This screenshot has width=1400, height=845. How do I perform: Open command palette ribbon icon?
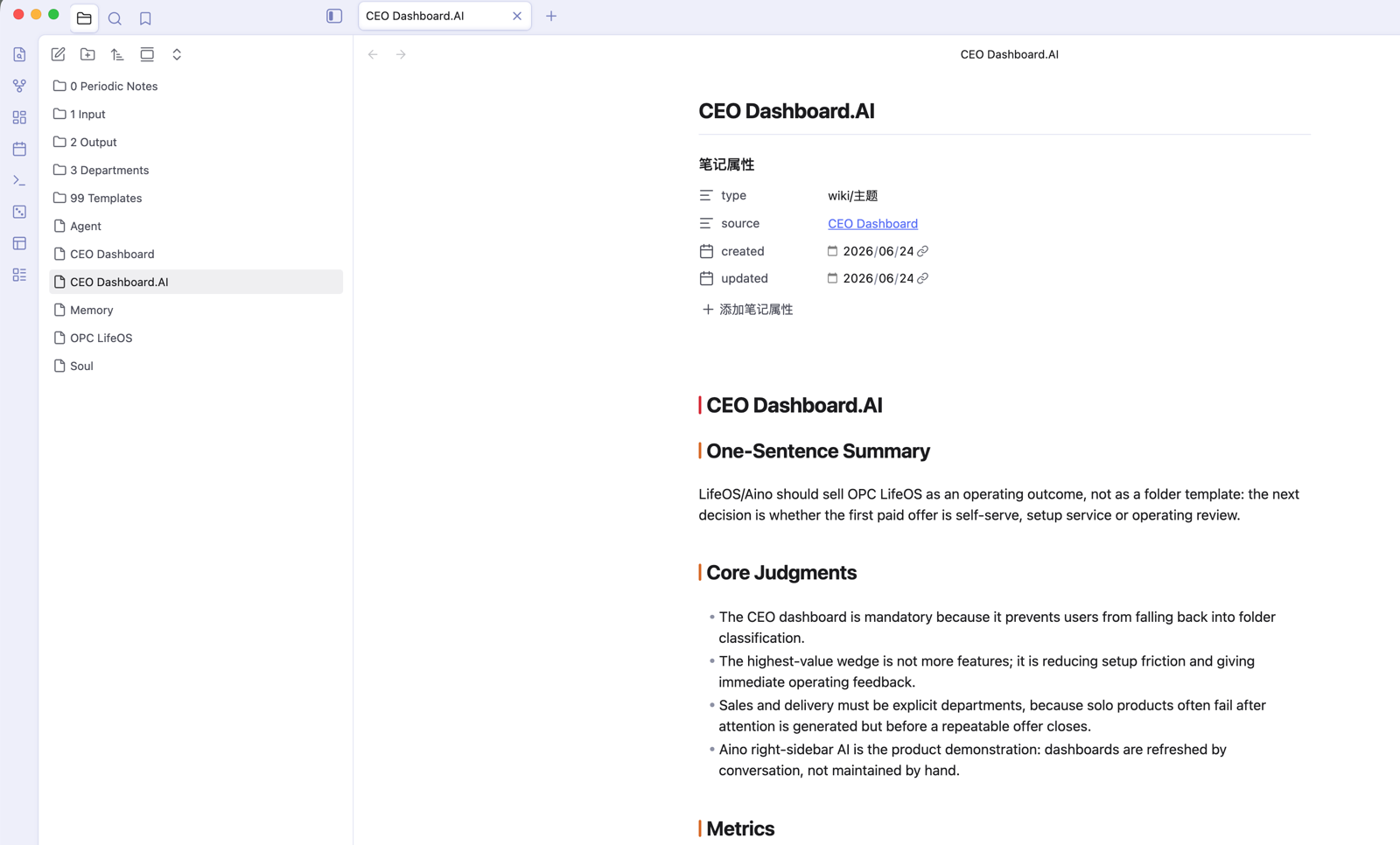[19, 180]
